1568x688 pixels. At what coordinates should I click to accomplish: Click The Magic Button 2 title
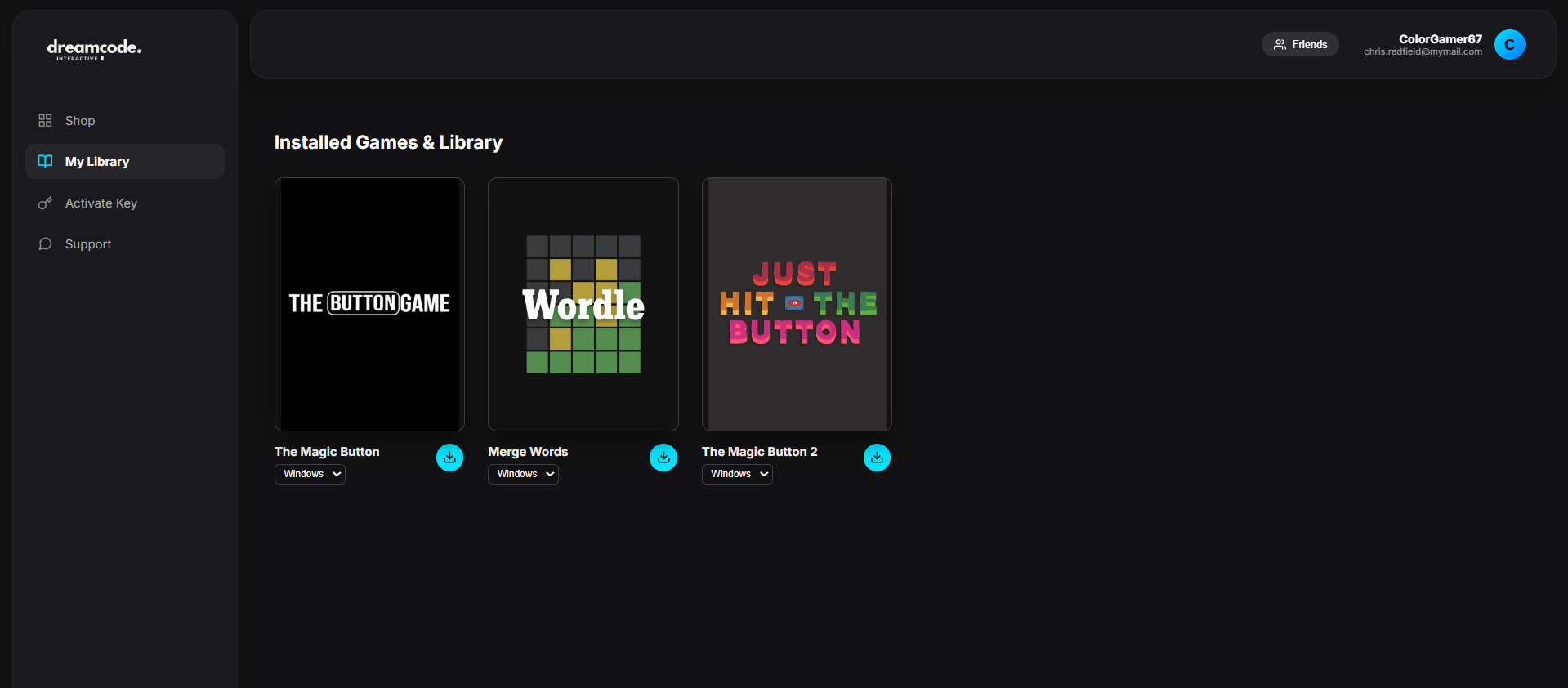[760, 452]
